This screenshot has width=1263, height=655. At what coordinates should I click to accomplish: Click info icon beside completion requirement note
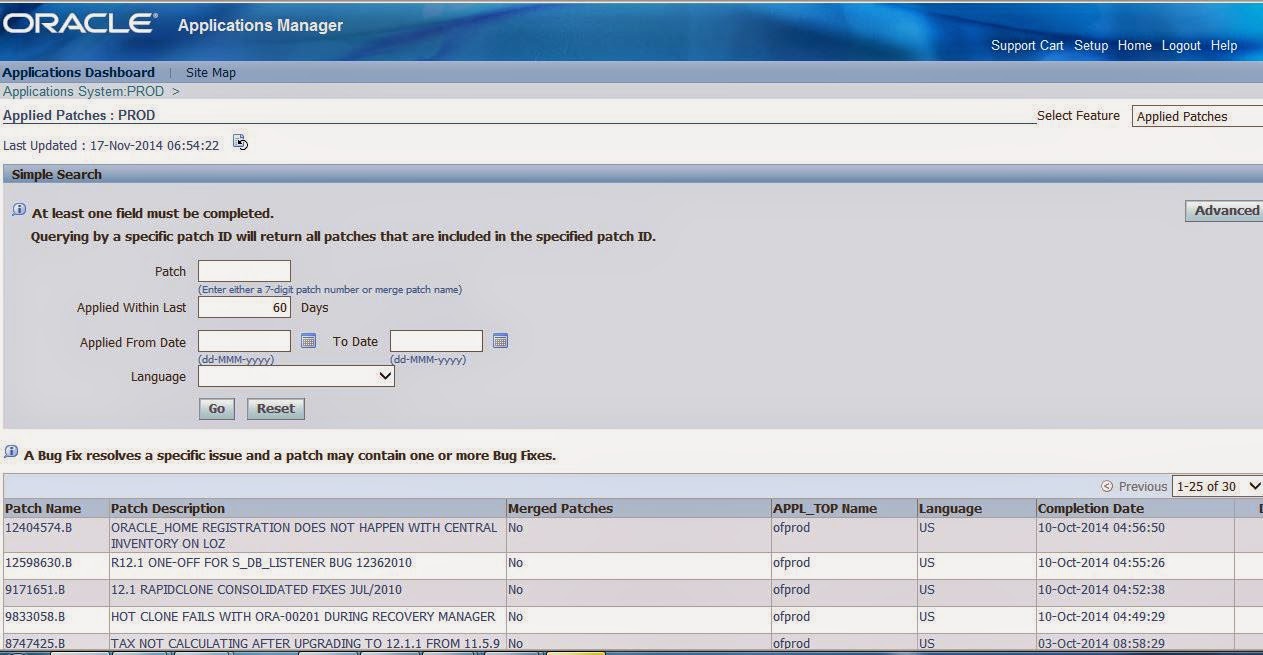[17, 208]
